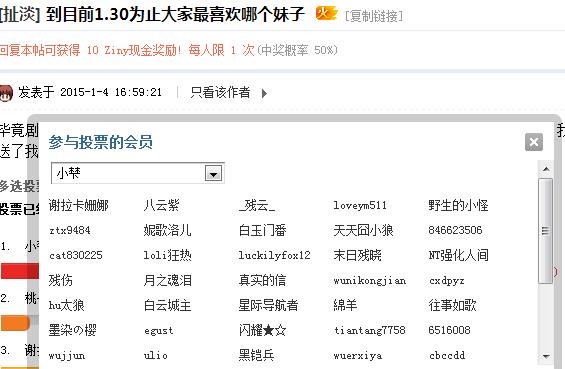Open member 白玉门番's profile
This screenshot has height=369, width=565.
coord(262,230)
